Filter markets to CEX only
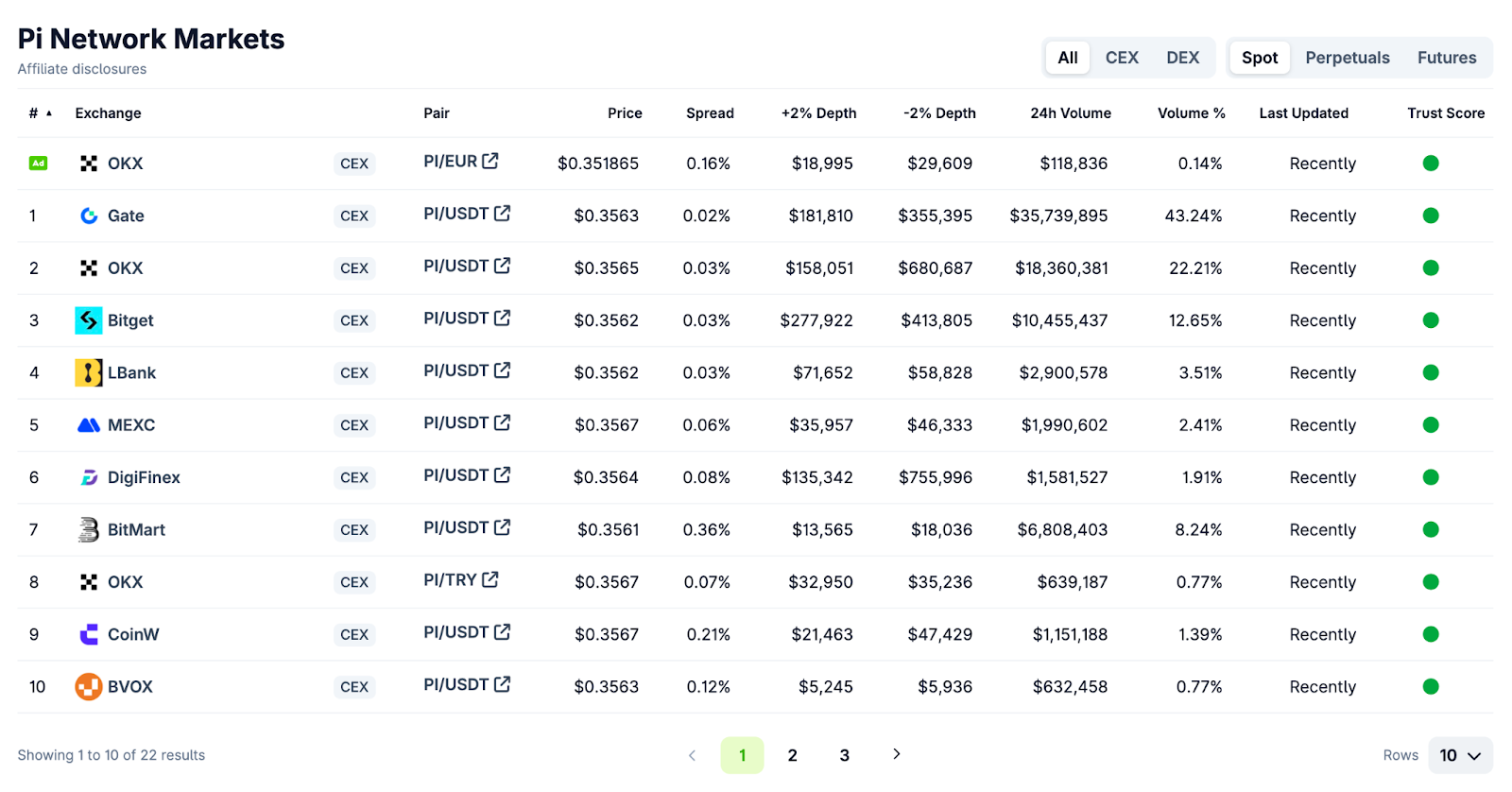Screen dimensions: 1512x792 [1122, 58]
